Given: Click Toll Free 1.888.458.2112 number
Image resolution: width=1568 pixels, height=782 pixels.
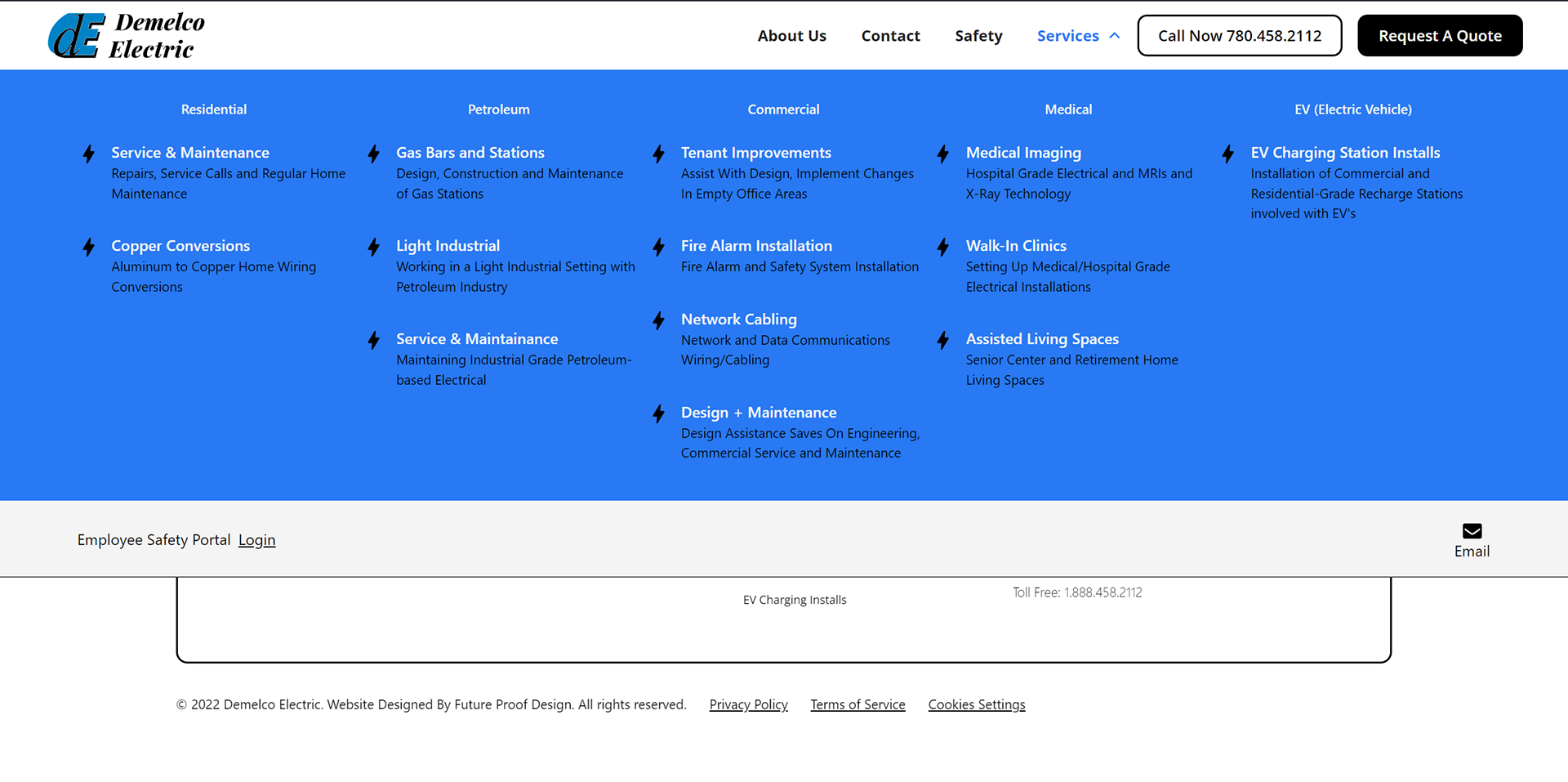Looking at the screenshot, I should point(1077,592).
